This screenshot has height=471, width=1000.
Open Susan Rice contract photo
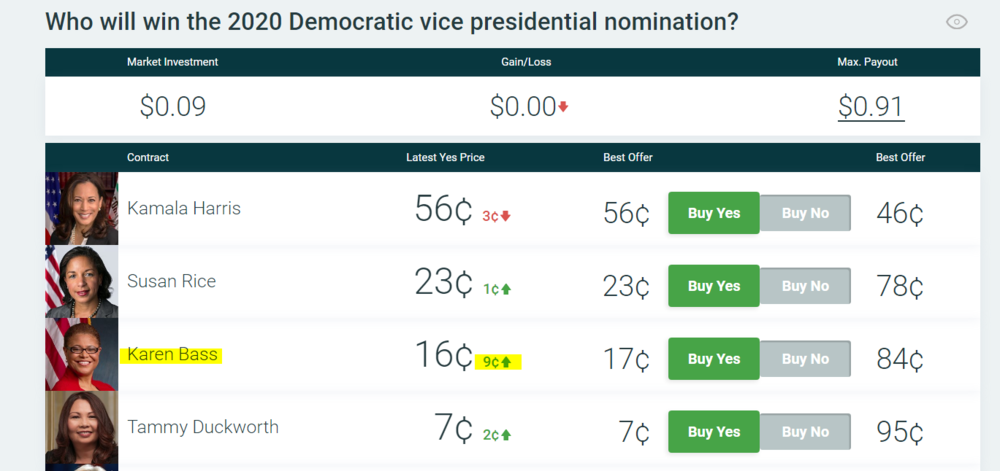(81, 282)
